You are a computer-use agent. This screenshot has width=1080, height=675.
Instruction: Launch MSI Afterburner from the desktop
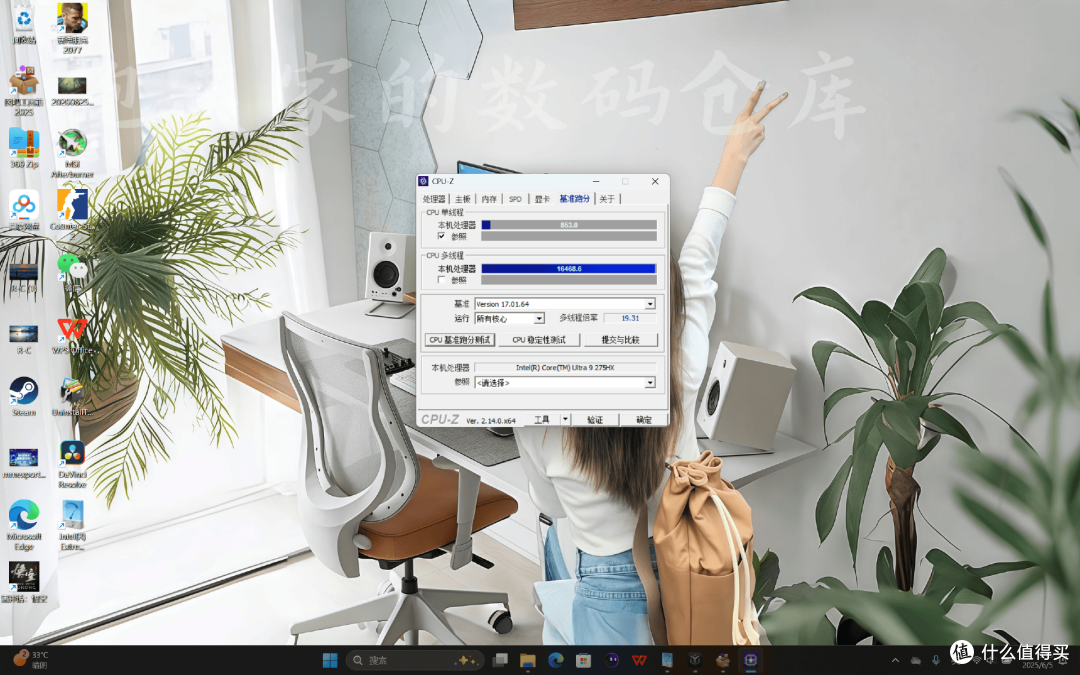tap(72, 153)
